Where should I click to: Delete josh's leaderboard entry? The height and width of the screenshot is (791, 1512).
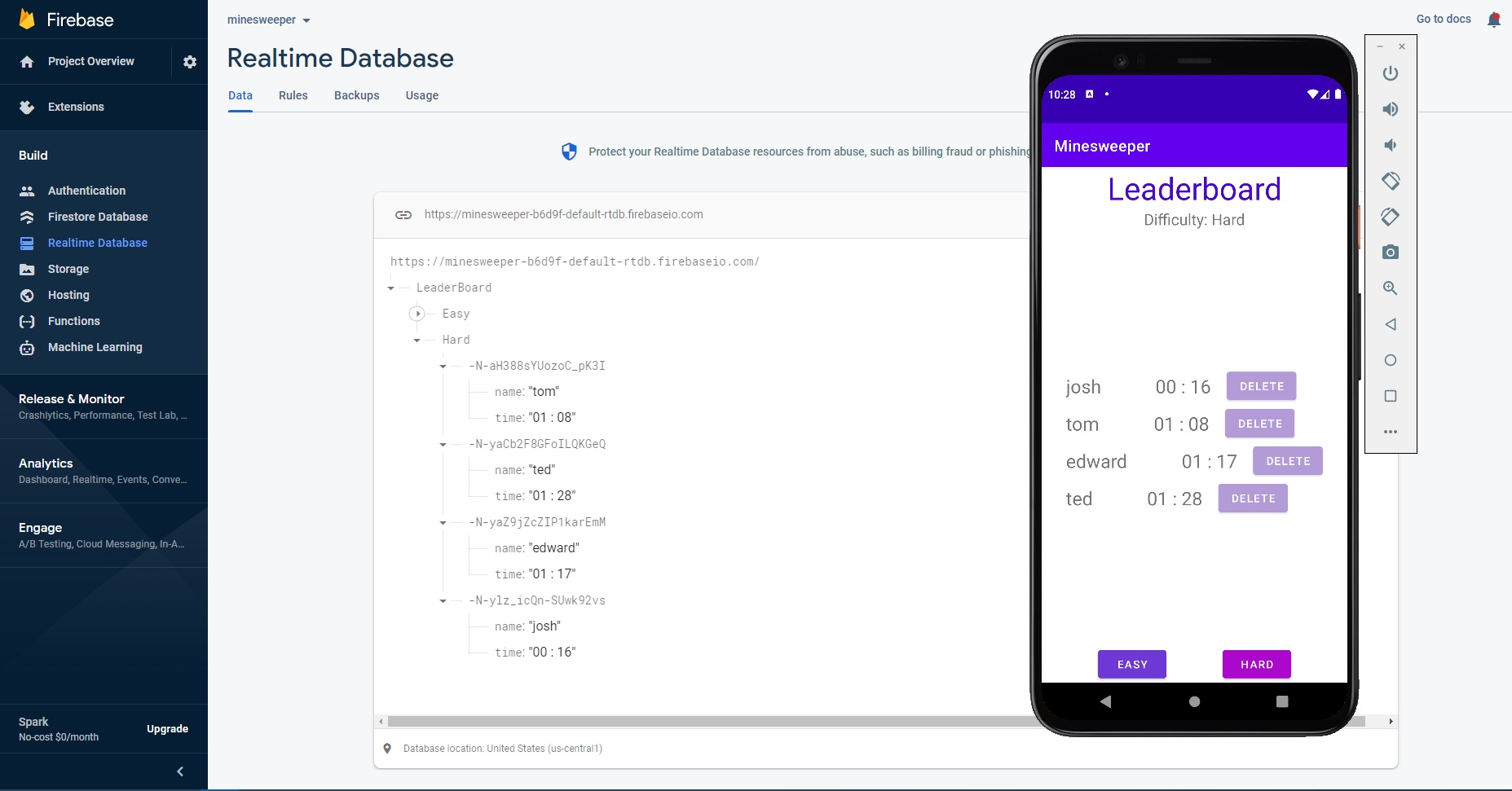(1261, 386)
